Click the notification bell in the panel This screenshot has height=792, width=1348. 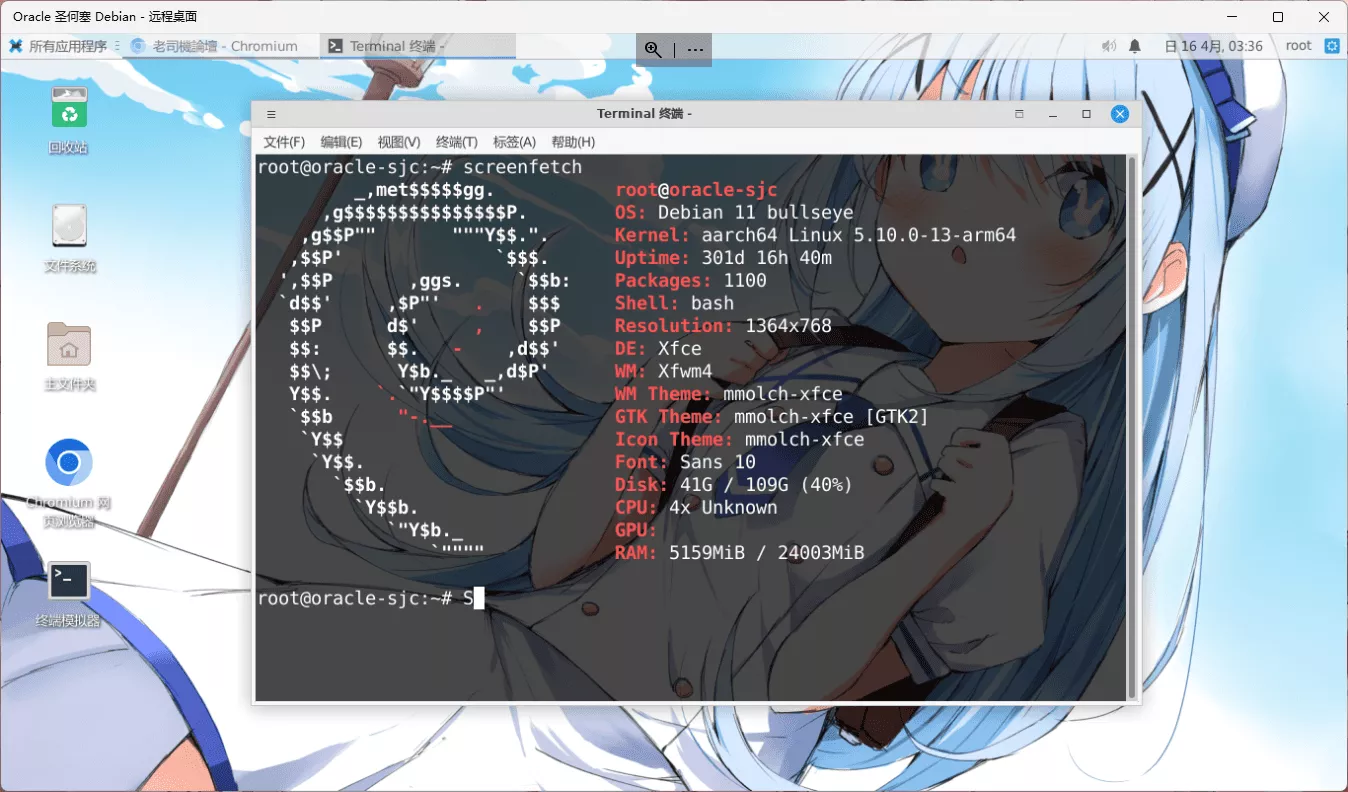point(1137,45)
